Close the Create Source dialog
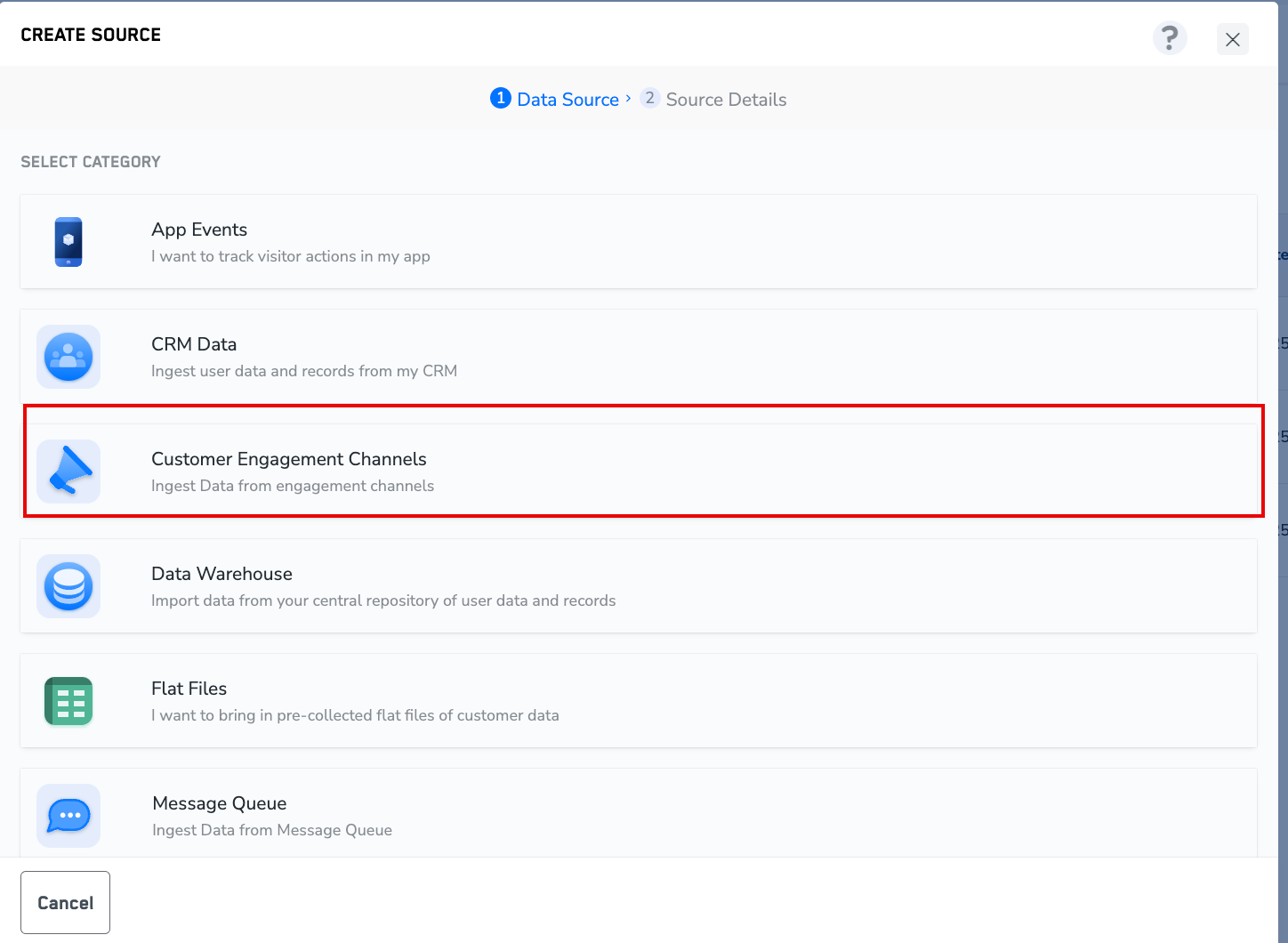Image resolution: width=1288 pixels, height=943 pixels. [1233, 39]
